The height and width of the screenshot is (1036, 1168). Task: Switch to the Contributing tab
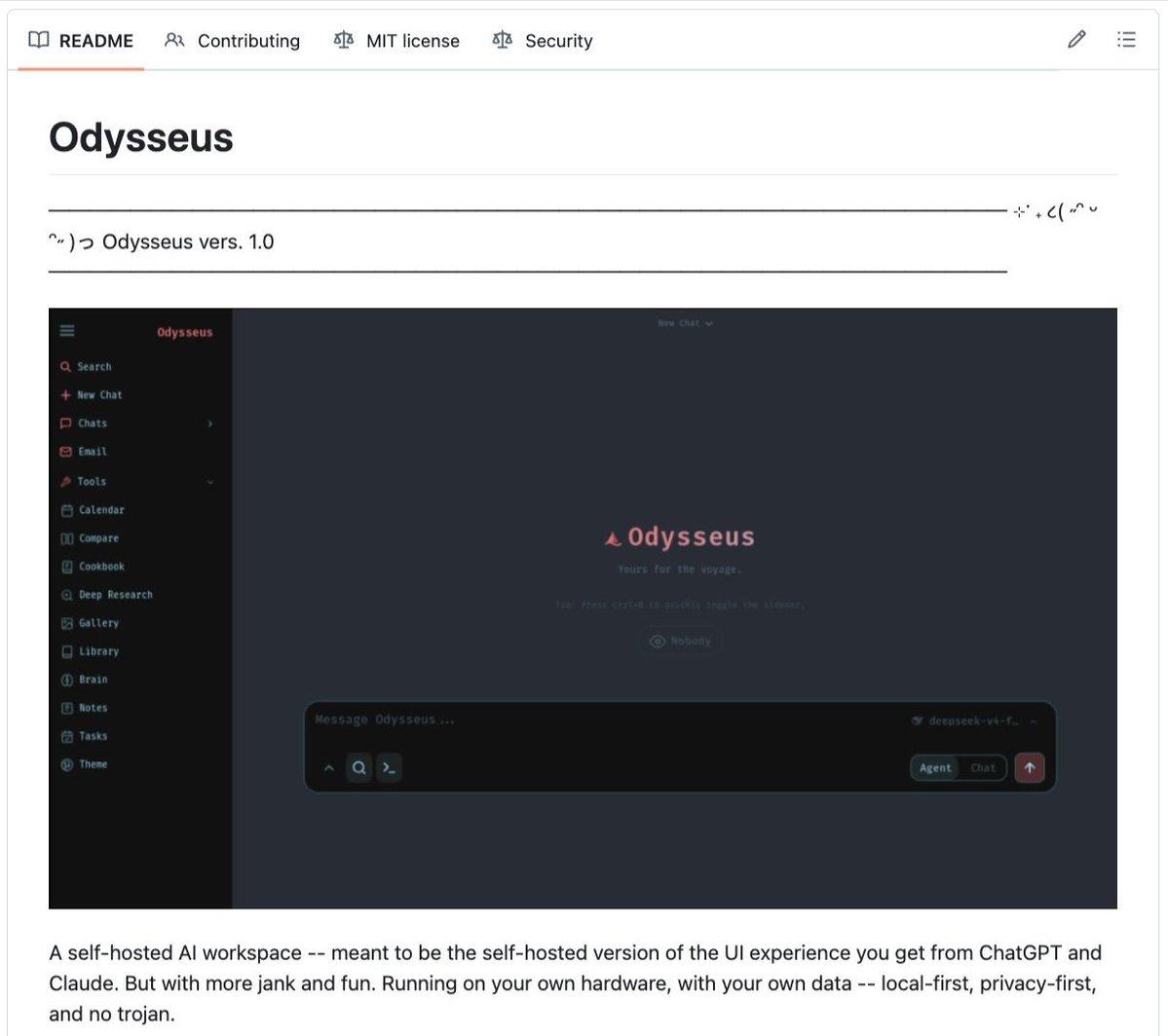[232, 40]
